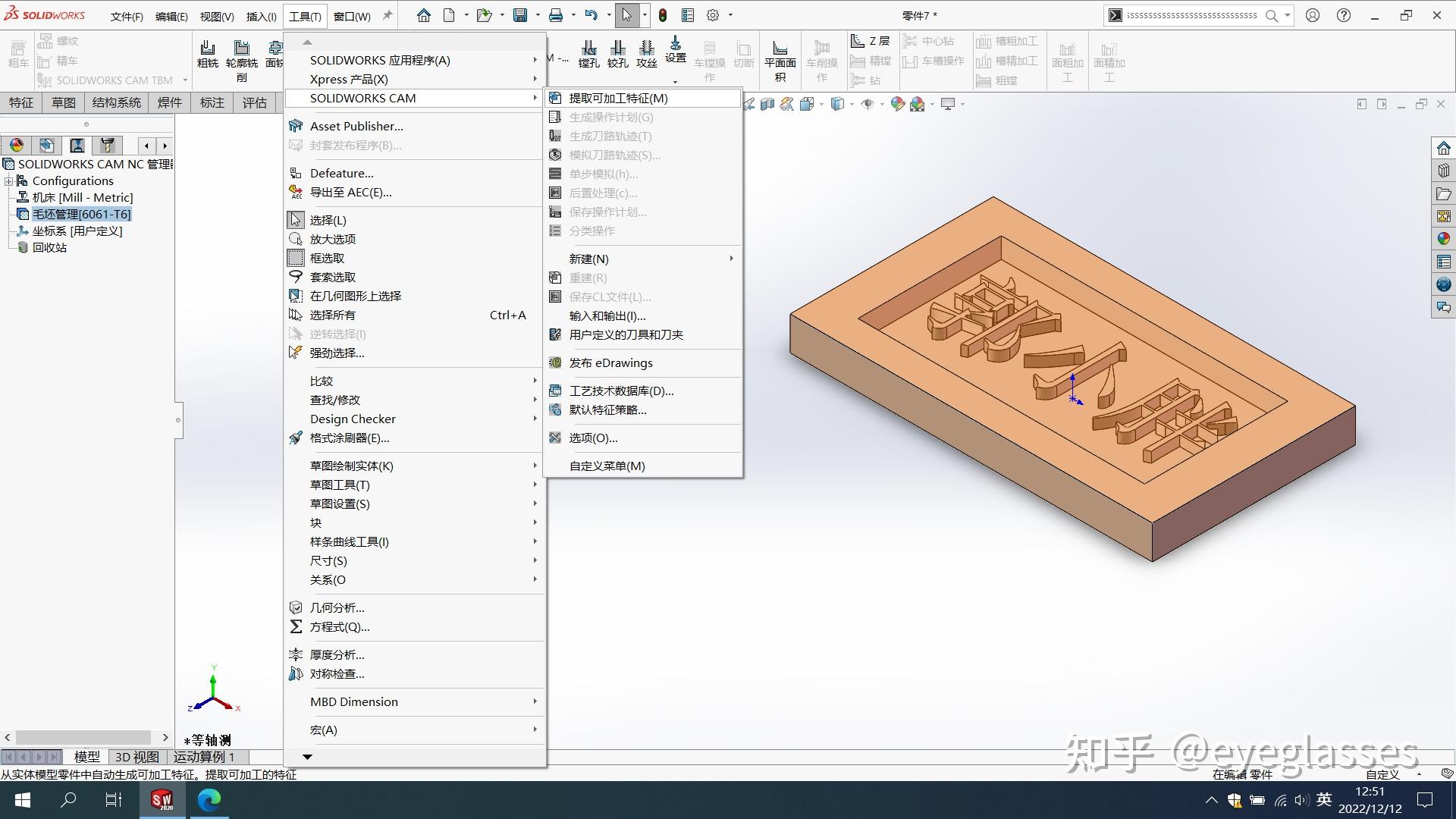Click the save icon in the top toolbar
The width and height of the screenshot is (1456, 819).
pos(520,15)
